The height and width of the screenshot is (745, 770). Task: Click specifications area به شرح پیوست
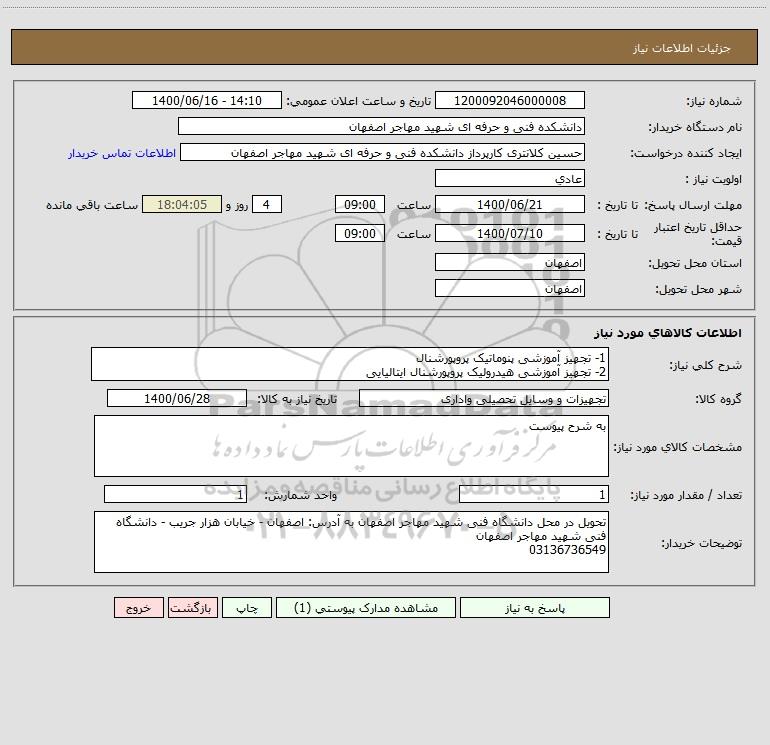click(x=351, y=446)
